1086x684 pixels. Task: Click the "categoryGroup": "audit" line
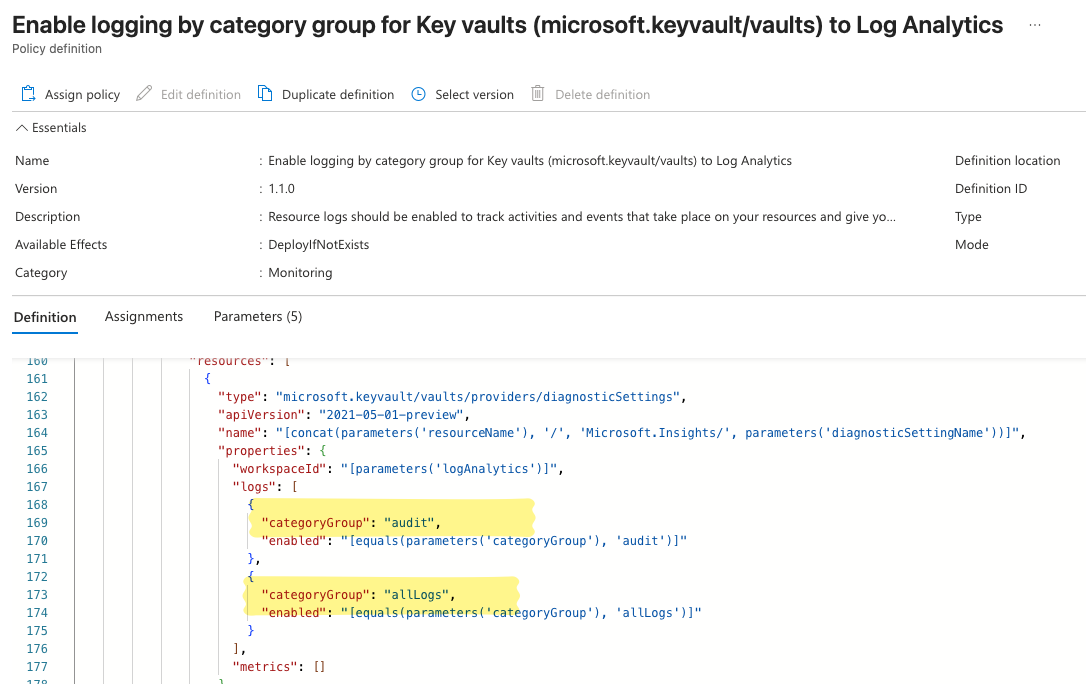(x=351, y=523)
